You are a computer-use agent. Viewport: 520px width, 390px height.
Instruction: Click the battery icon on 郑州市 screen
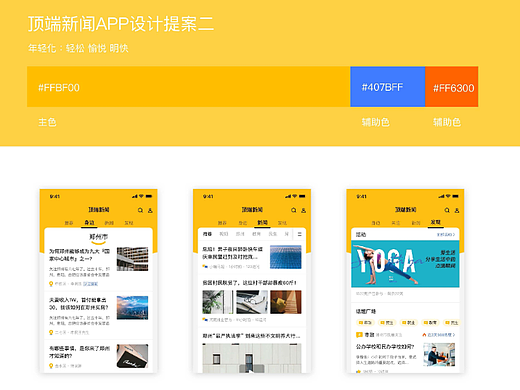coord(149,196)
